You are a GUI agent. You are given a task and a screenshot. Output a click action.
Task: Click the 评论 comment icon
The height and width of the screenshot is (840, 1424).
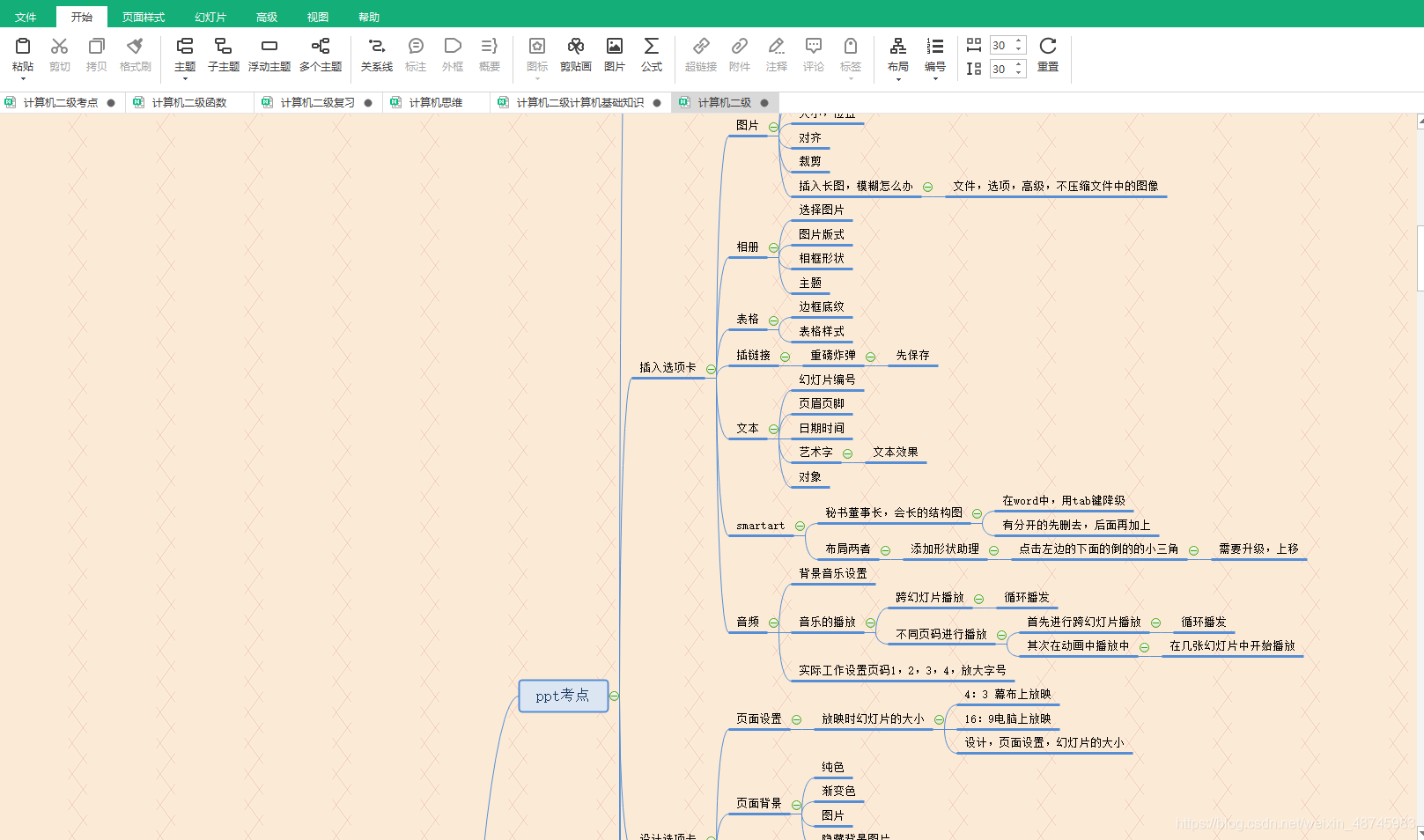click(814, 47)
